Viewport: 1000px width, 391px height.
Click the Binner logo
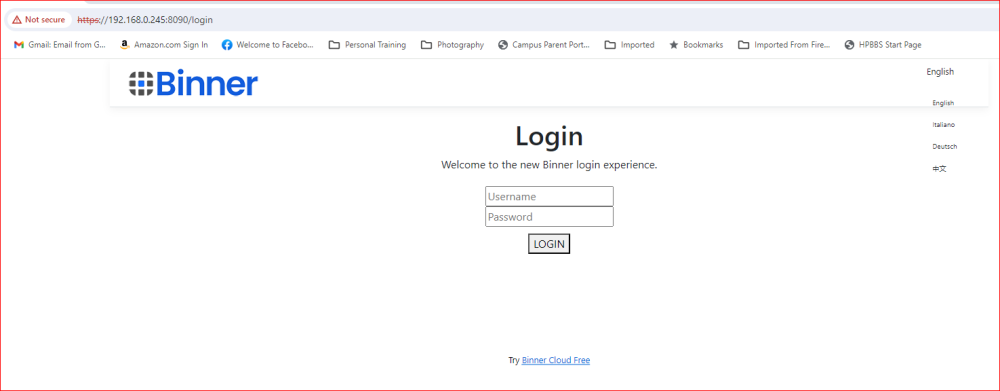click(193, 84)
